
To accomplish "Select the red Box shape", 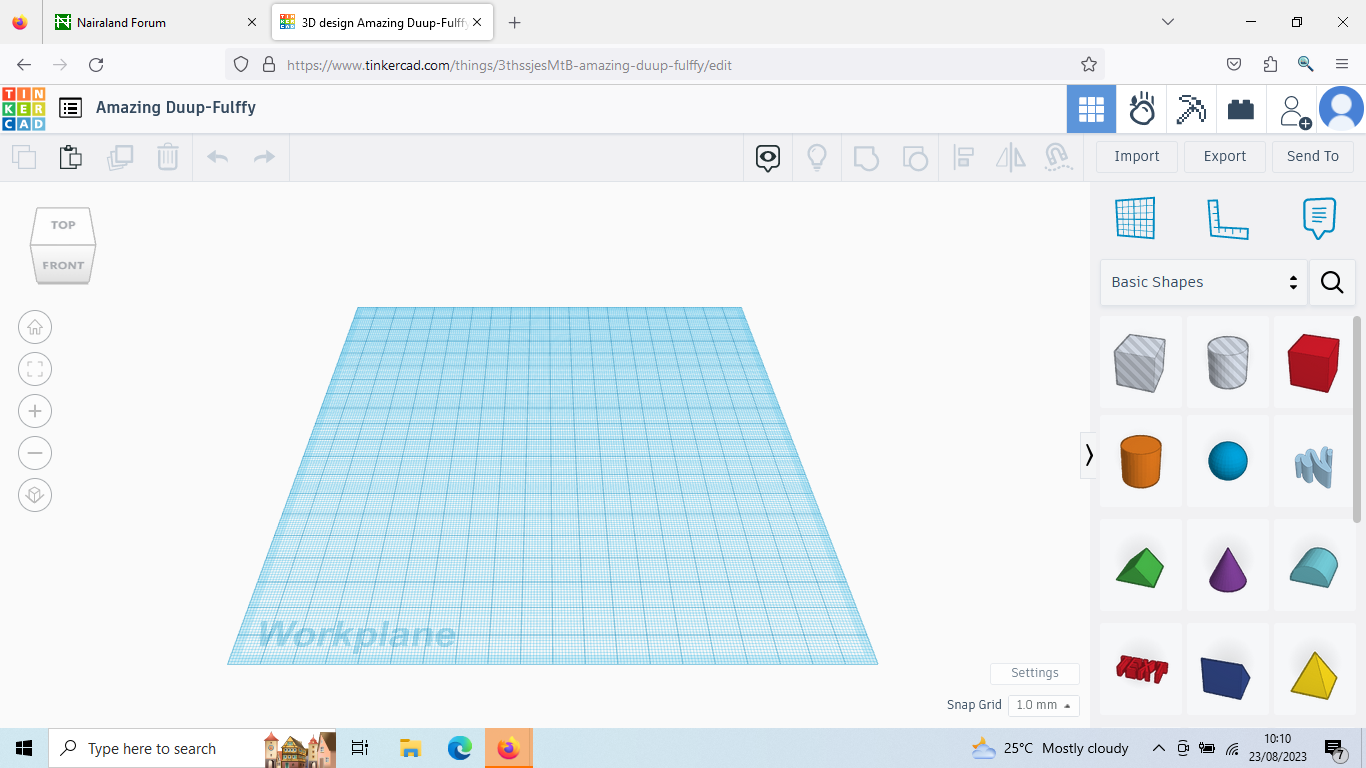I will click(1314, 362).
